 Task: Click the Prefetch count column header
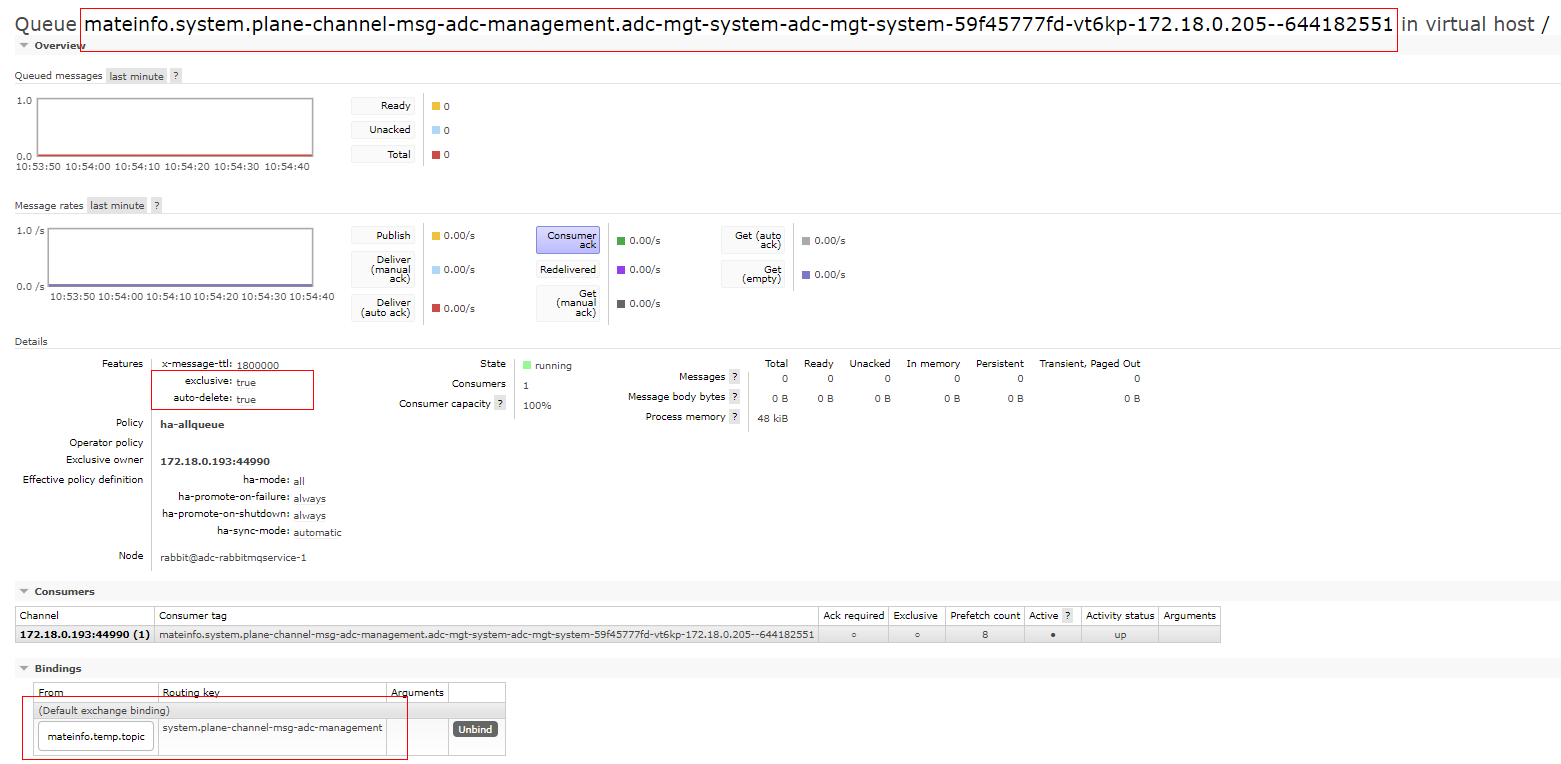point(985,616)
